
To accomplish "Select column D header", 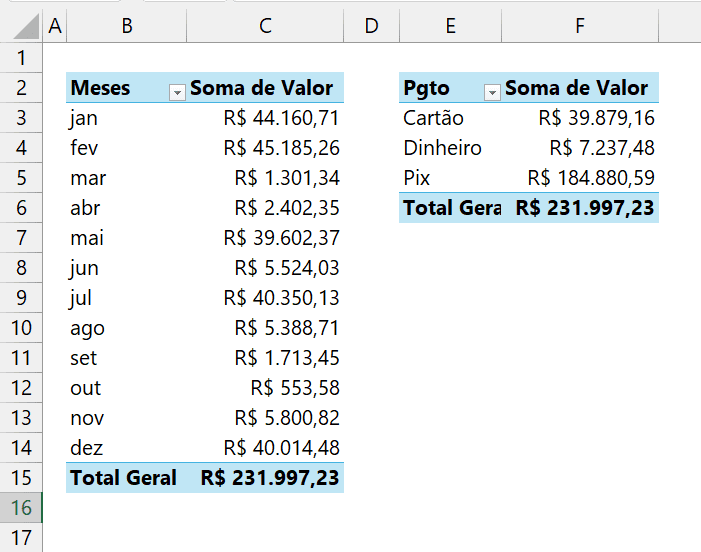I will [x=371, y=26].
